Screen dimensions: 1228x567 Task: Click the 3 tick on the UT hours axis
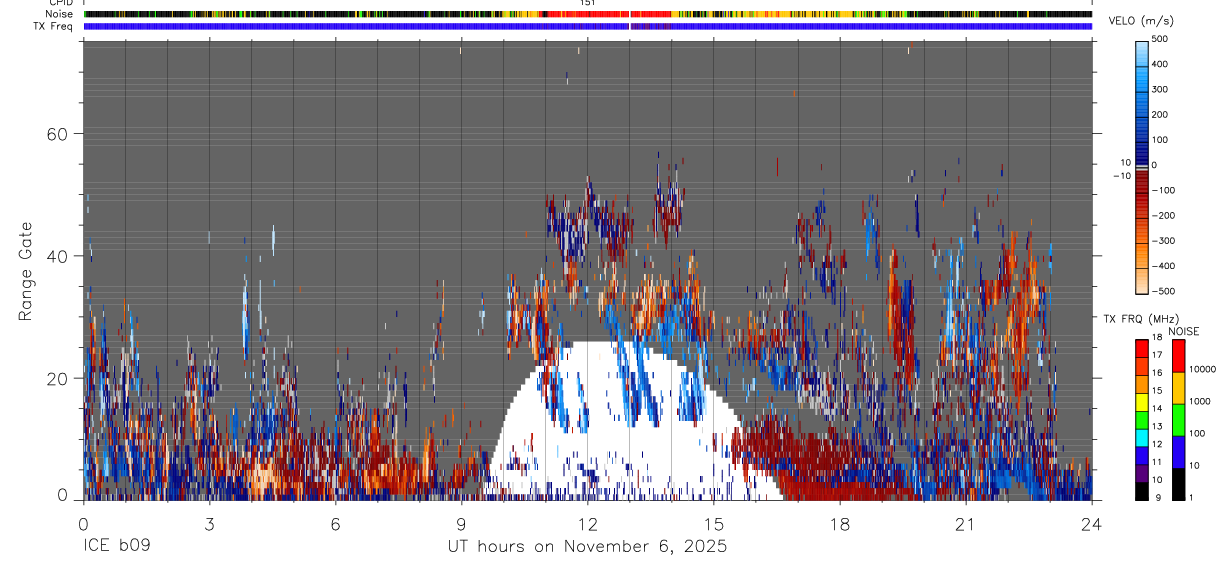pyautogui.click(x=209, y=524)
